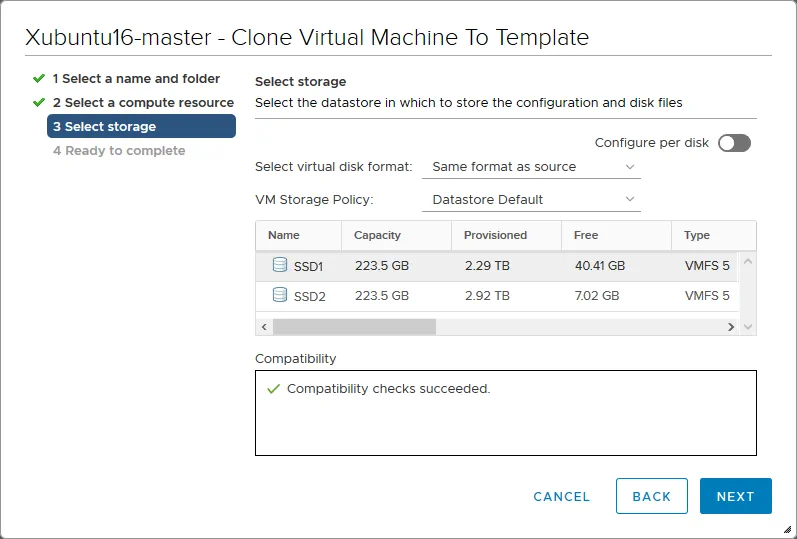Viewport: 797px width, 539px height.
Task: Click the table scroll right arrow
Action: point(731,327)
